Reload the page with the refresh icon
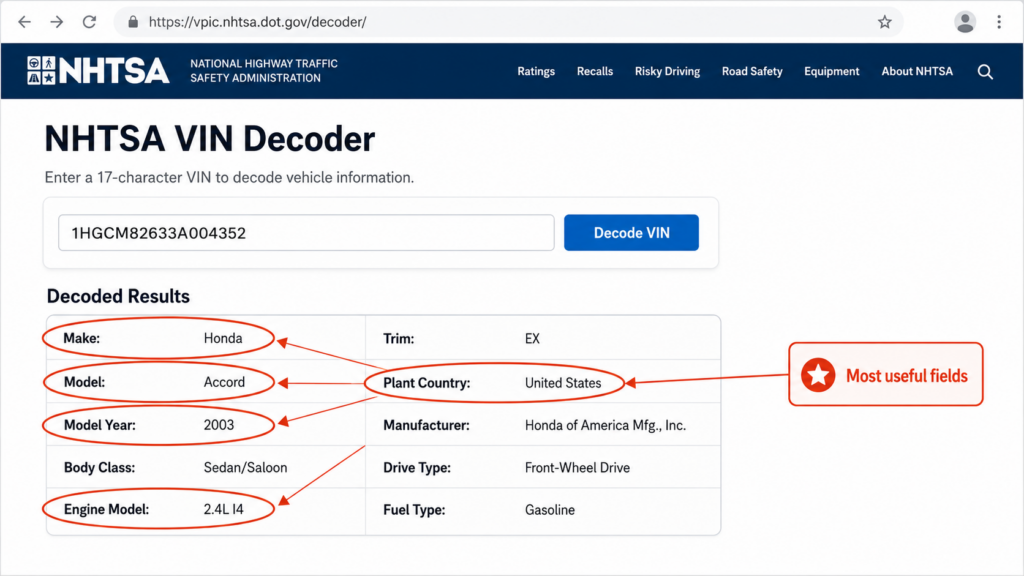 coord(89,22)
